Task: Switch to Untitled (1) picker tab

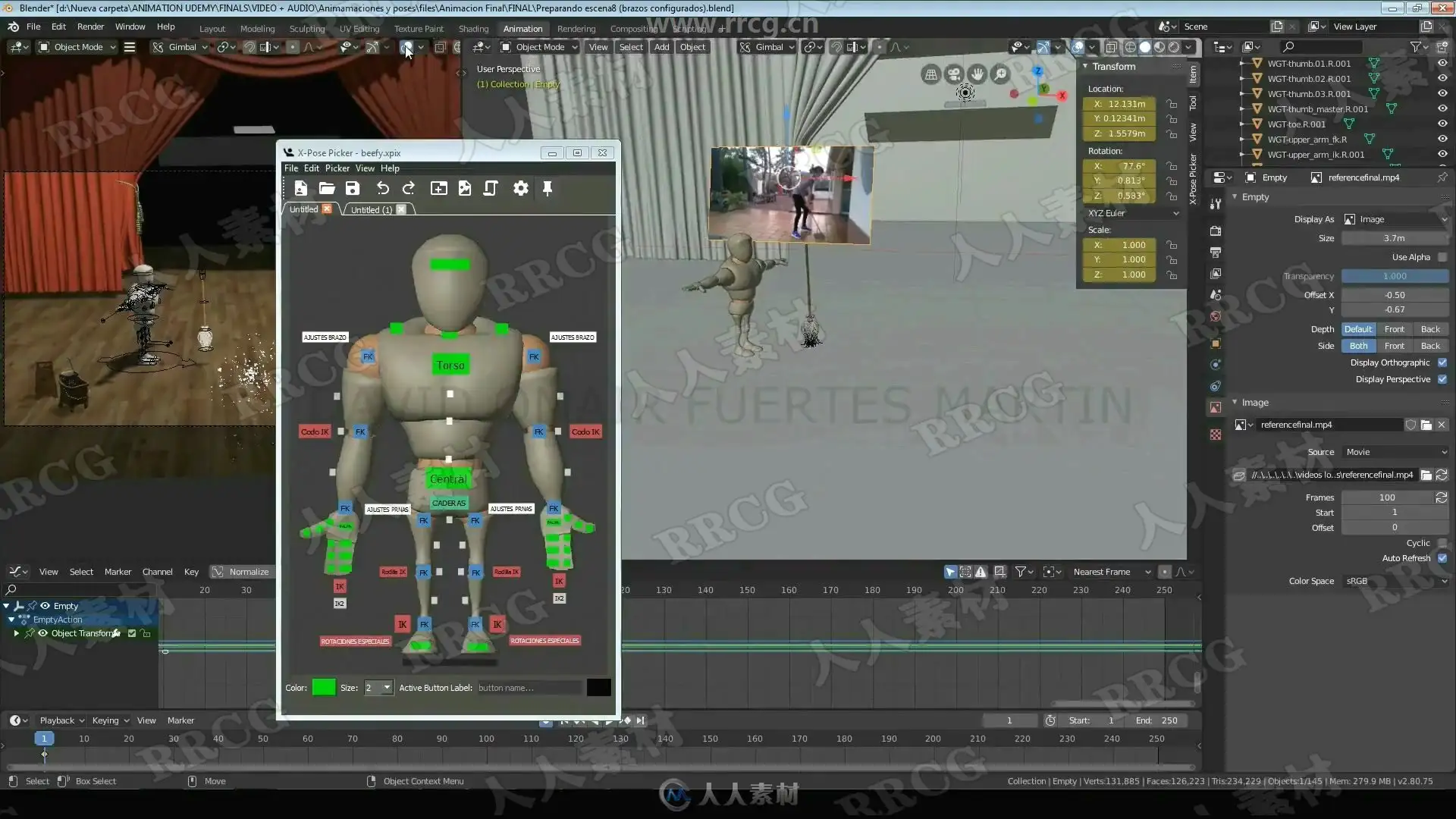Action: 371,210
